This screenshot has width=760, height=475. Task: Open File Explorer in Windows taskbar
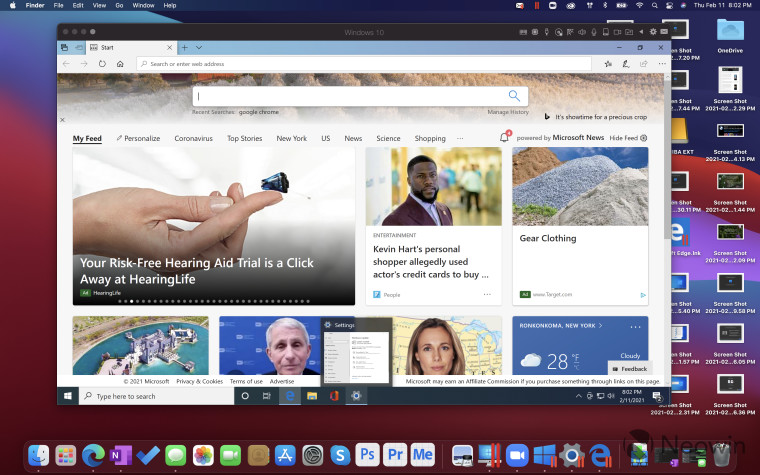click(x=312, y=396)
